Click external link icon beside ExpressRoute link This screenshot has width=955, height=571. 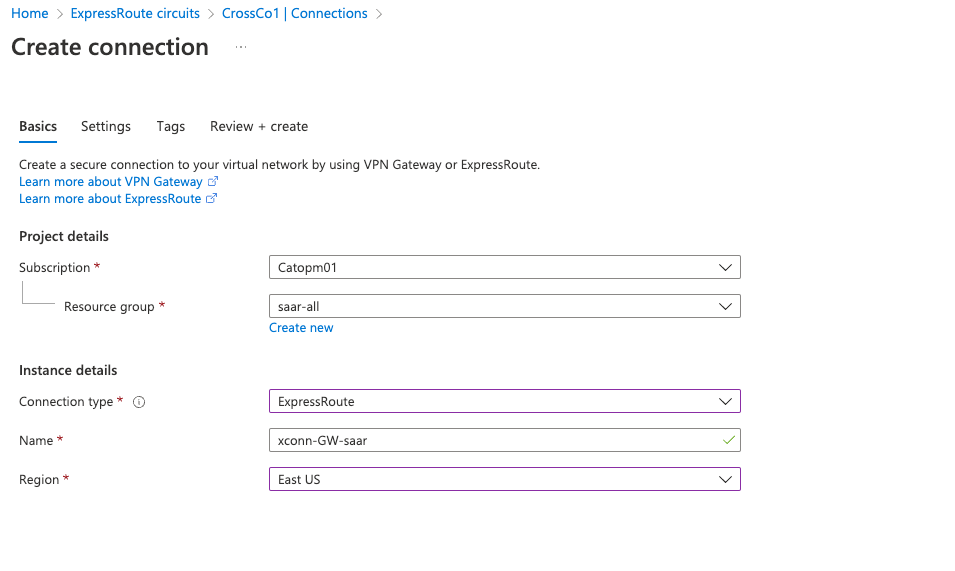(x=211, y=199)
